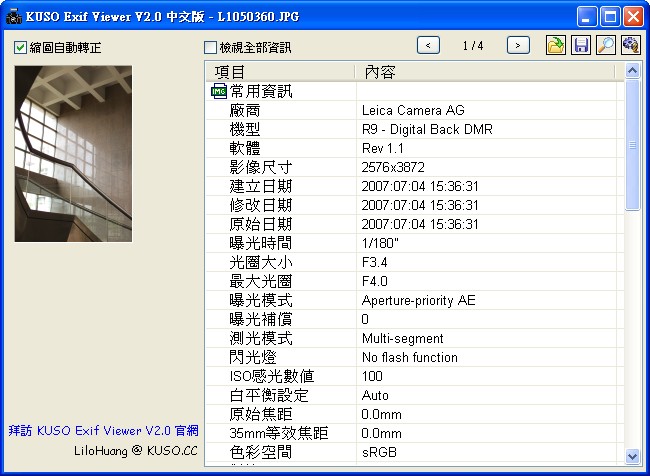Save Exif info with the floppy disk icon

pos(581,45)
